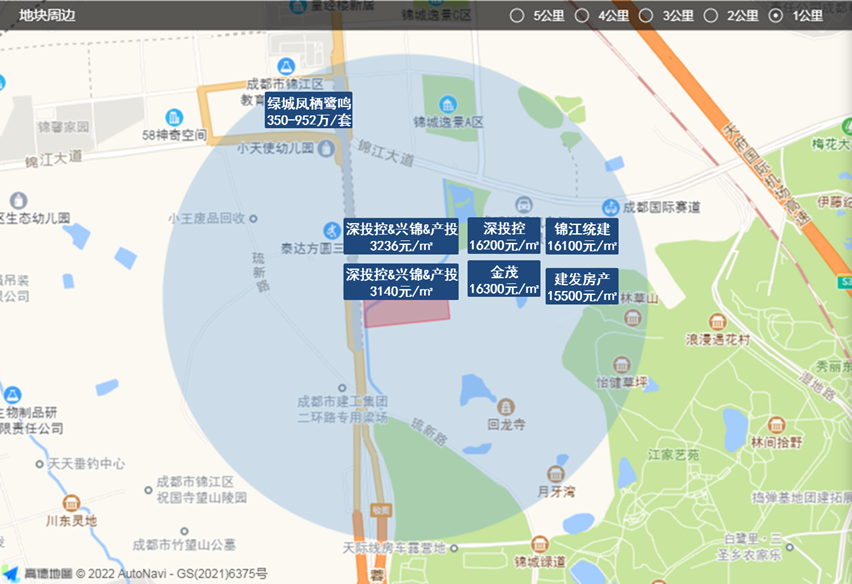Click the 锦城逸景A区 residence icon
The width and height of the screenshot is (852, 584).
point(448,104)
